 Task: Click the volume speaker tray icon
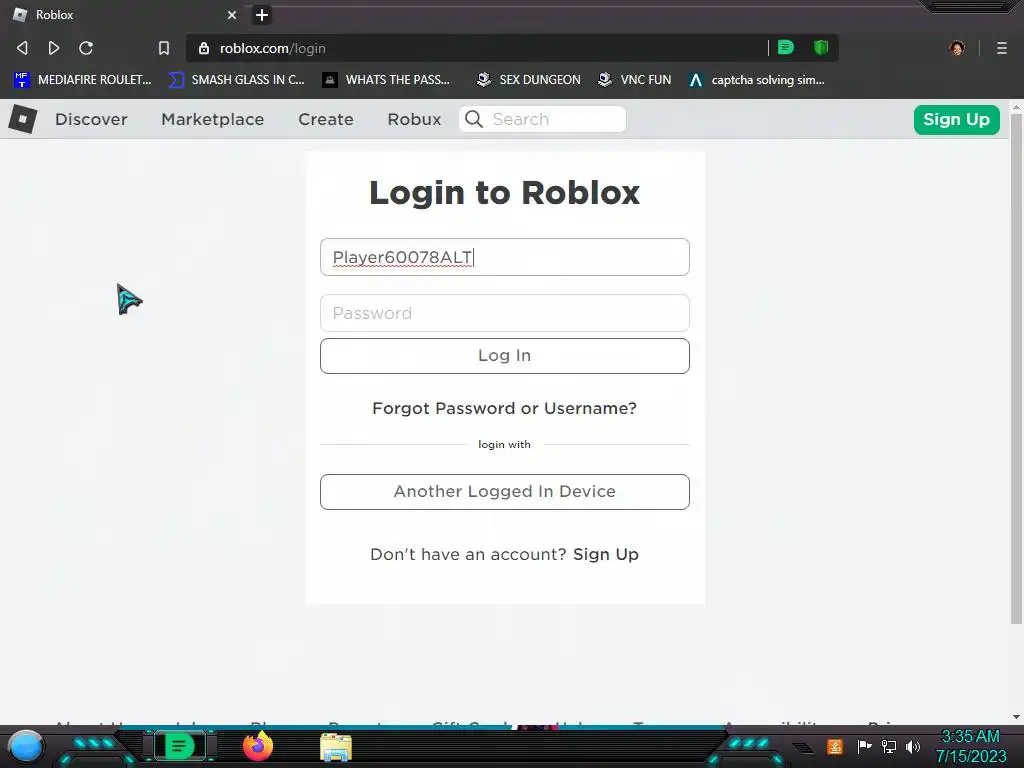coord(913,746)
